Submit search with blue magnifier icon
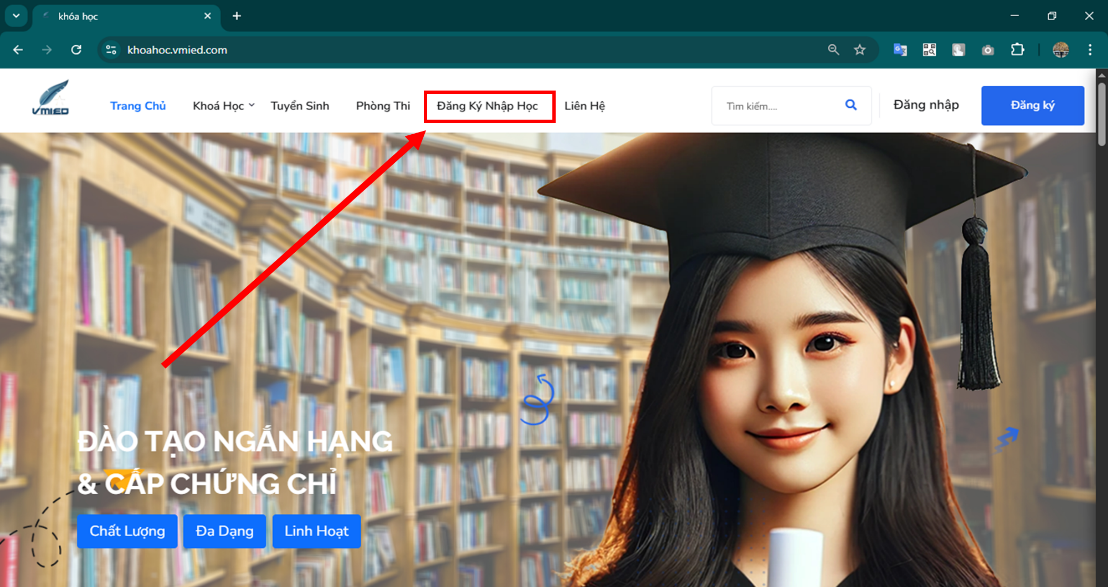 point(851,105)
